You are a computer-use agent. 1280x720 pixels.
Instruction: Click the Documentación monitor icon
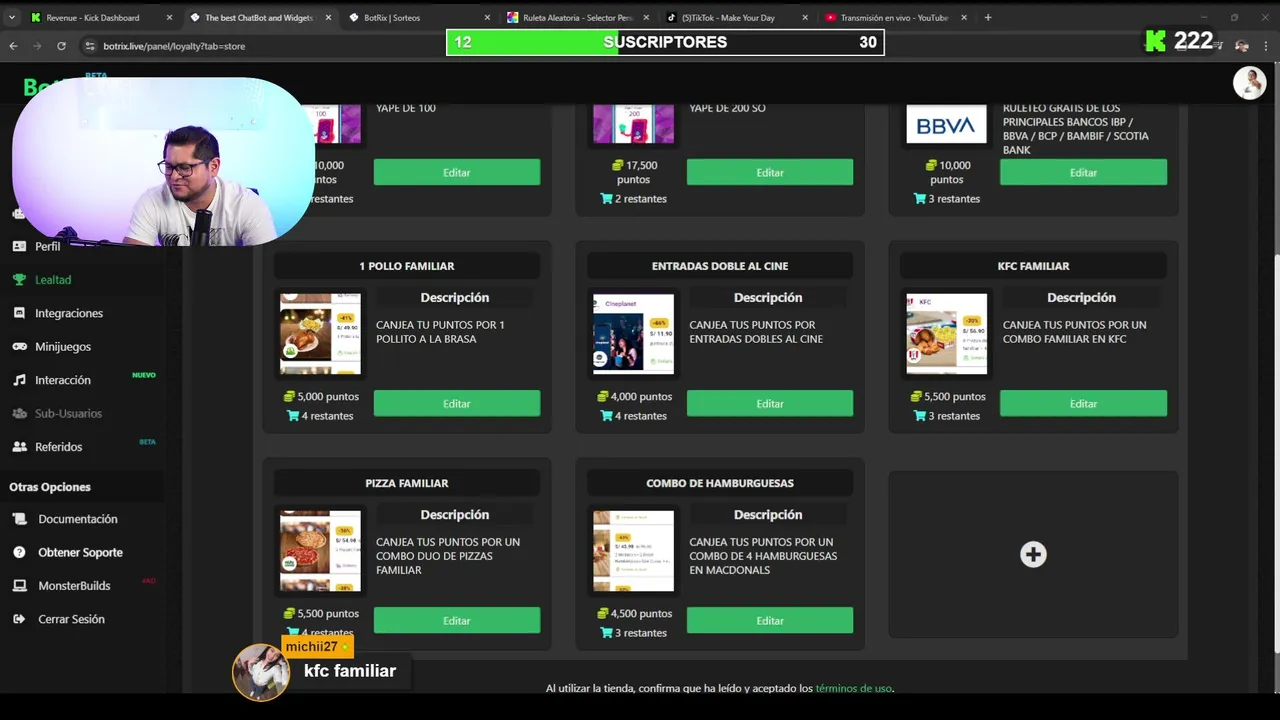(x=19, y=519)
